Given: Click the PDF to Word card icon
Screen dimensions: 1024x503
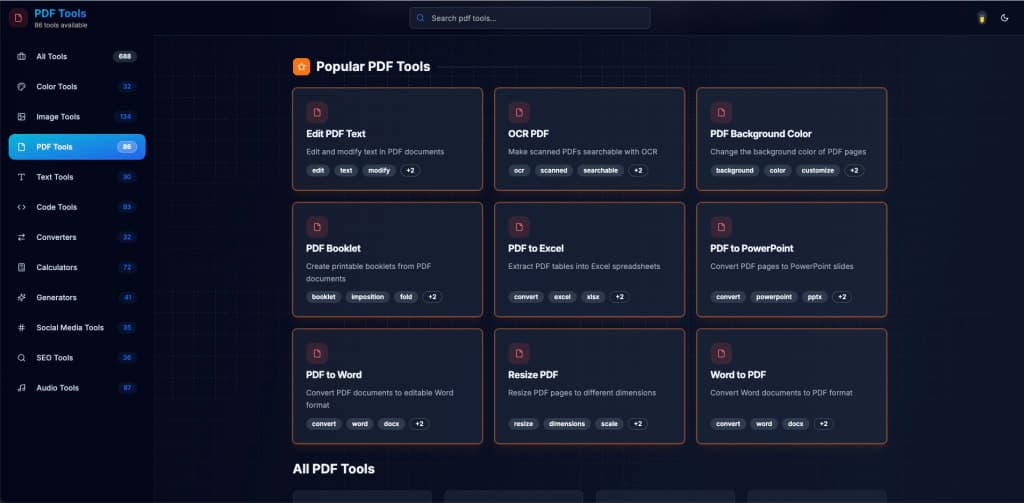Looking at the screenshot, I should tap(317, 353).
